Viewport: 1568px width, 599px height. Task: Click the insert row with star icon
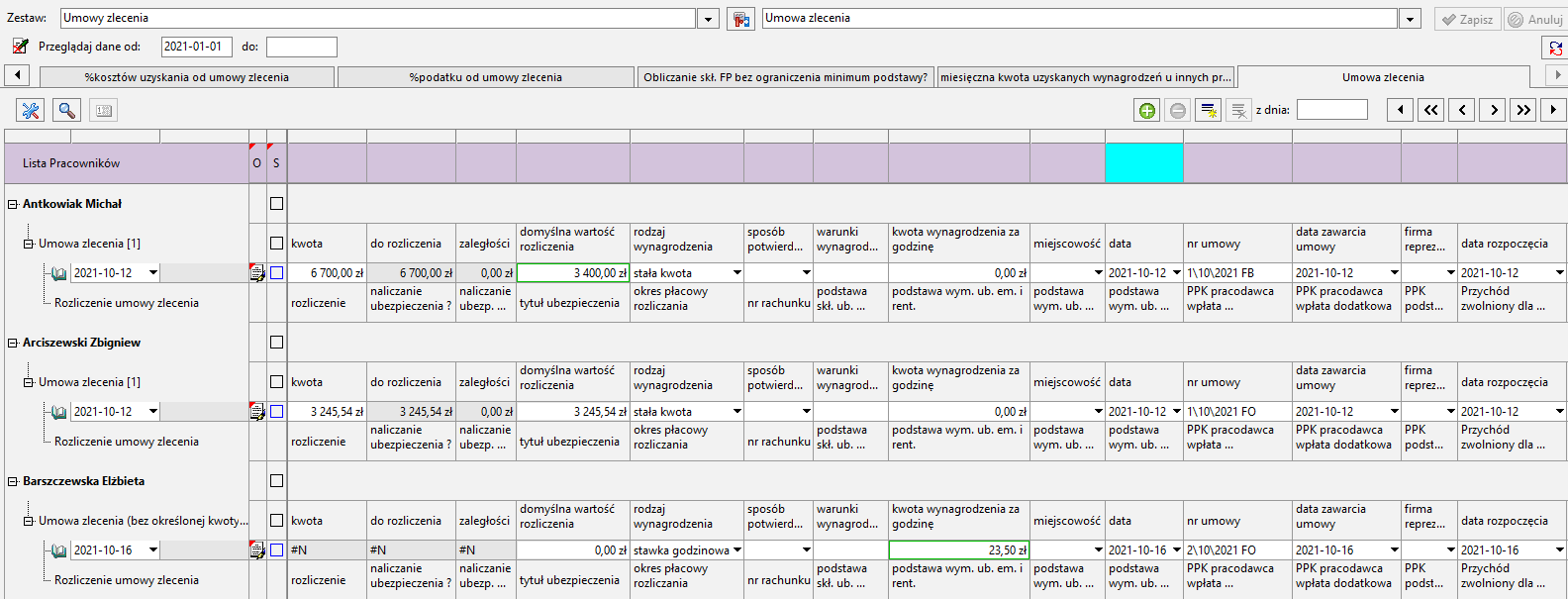(x=1209, y=111)
